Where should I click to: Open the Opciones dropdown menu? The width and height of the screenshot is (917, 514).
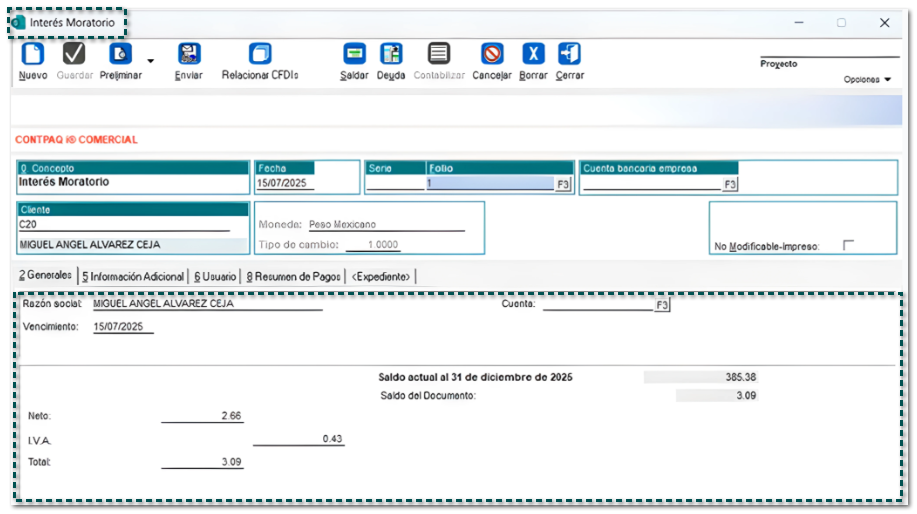(x=866, y=80)
